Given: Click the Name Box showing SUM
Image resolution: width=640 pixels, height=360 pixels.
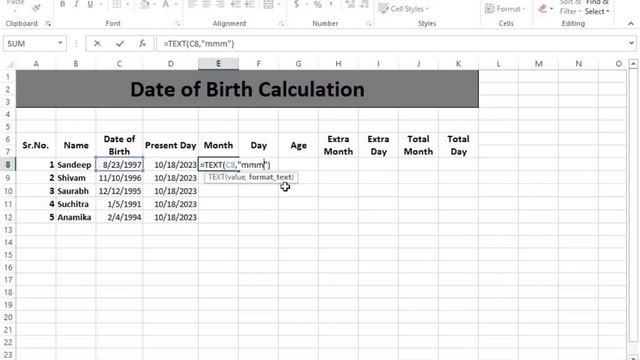Looking at the screenshot, I should pyautogui.click(x=30, y=43).
